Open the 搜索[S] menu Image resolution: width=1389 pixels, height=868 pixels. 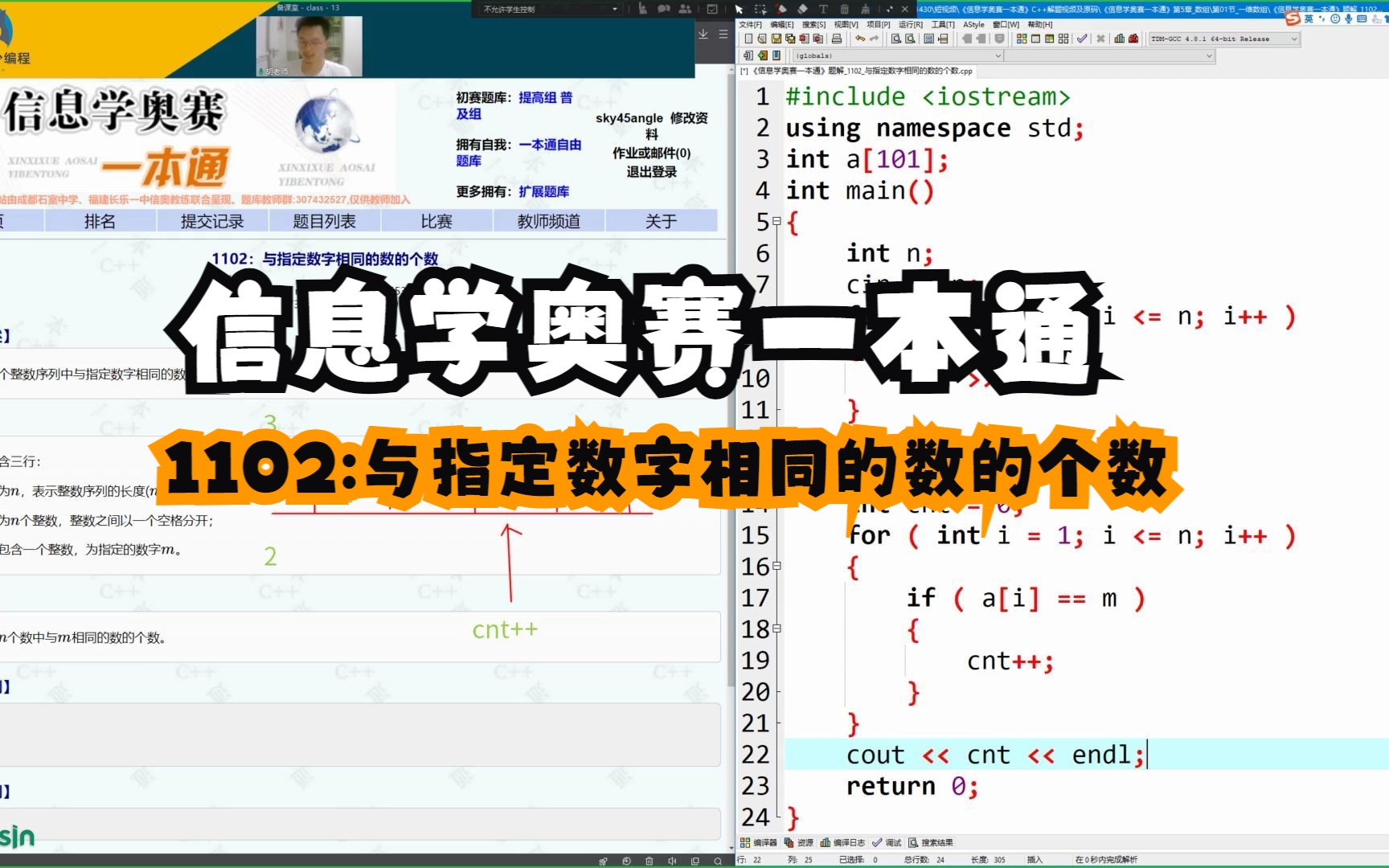(813, 25)
